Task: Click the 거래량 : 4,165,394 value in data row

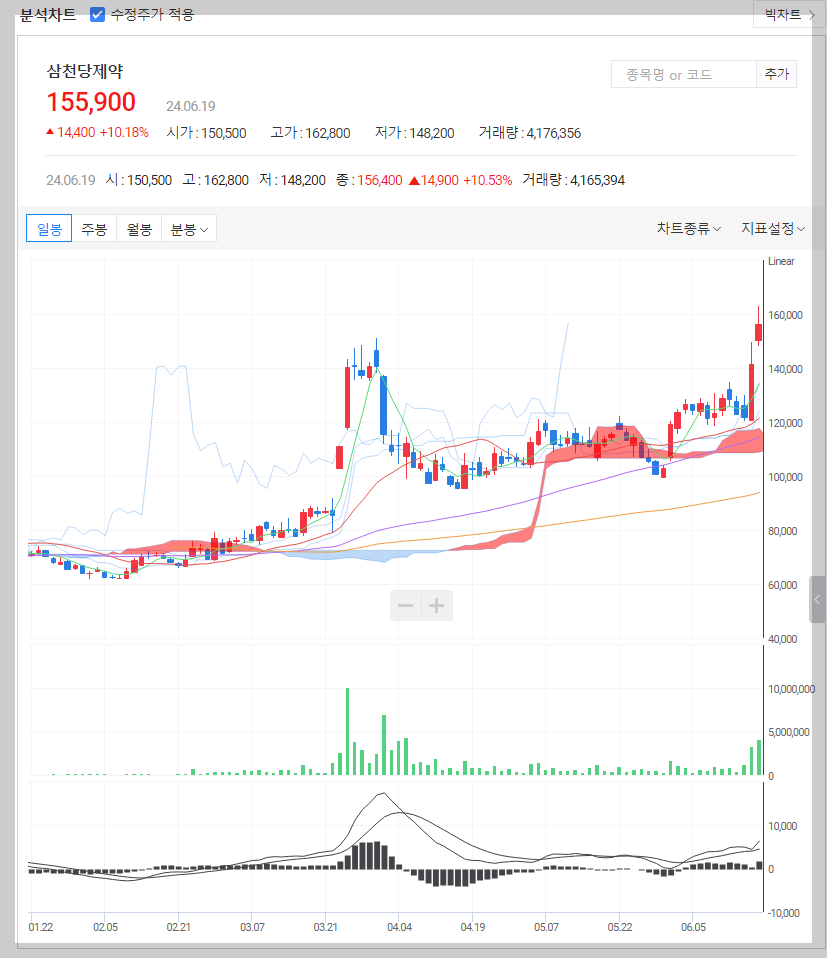Action: pyautogui.click(x=574, y=180)
